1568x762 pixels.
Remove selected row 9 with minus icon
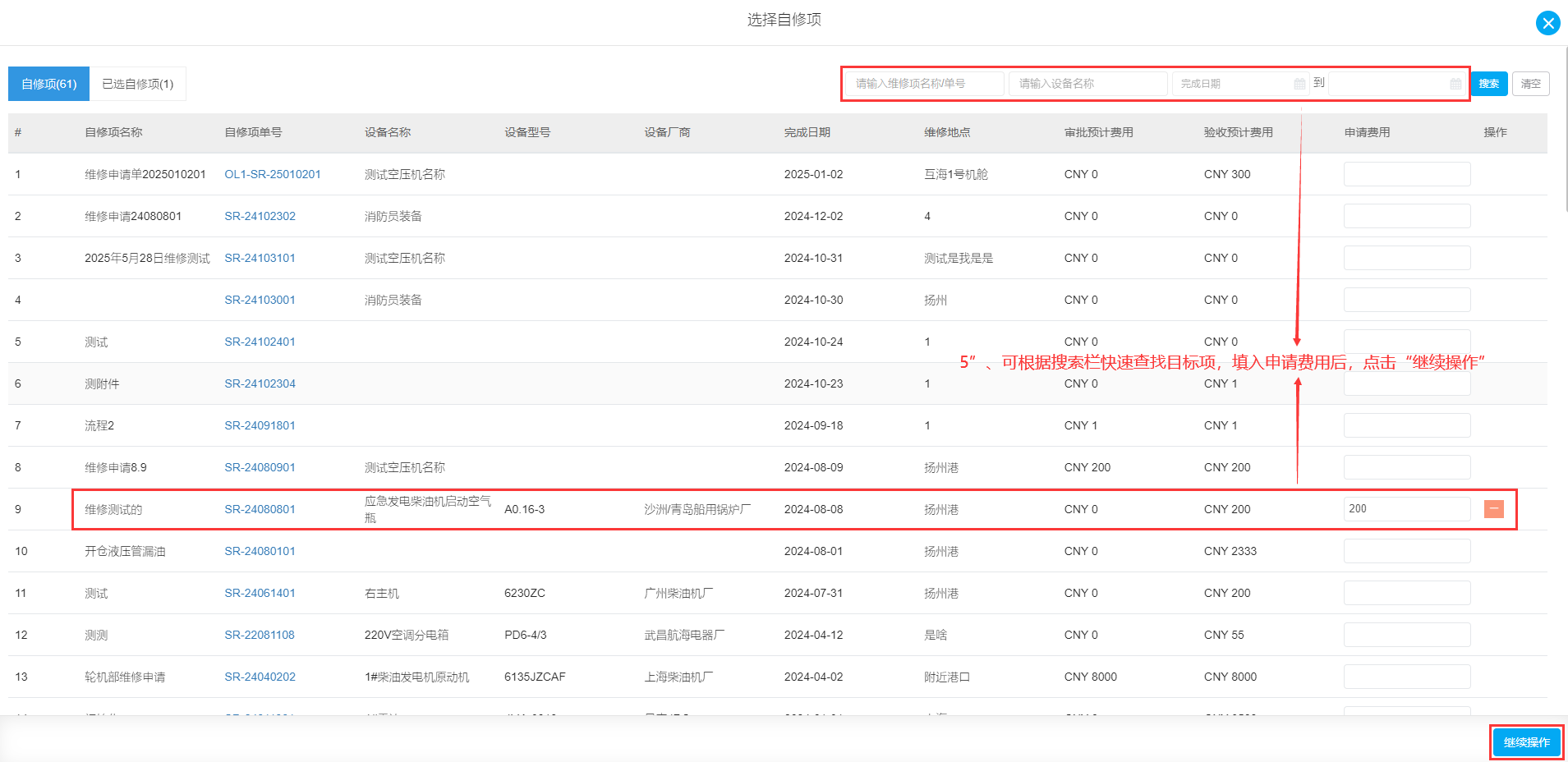tap(1493, 509)
